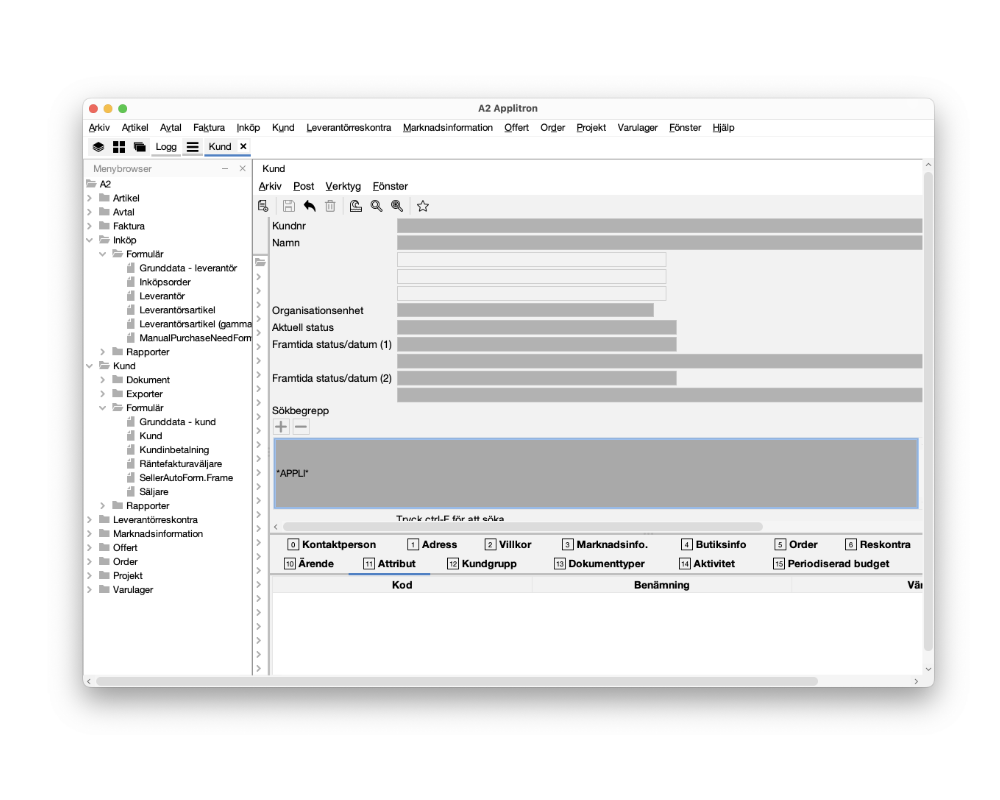Select the Periodiserad budget tab
The width and height of the screenshot is (1000, 800).
[831, 564]
